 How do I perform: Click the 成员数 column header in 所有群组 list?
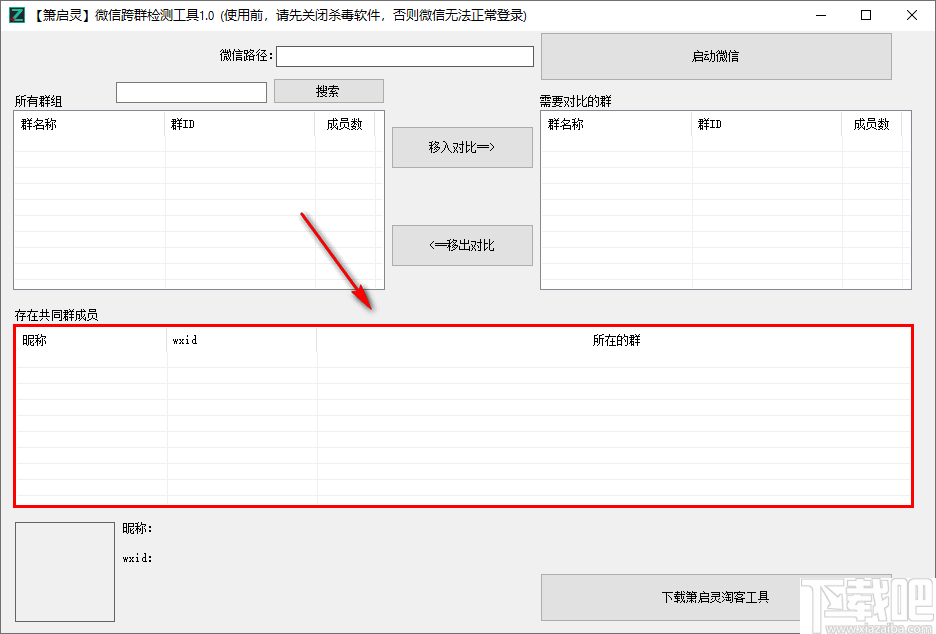[346, 125]
